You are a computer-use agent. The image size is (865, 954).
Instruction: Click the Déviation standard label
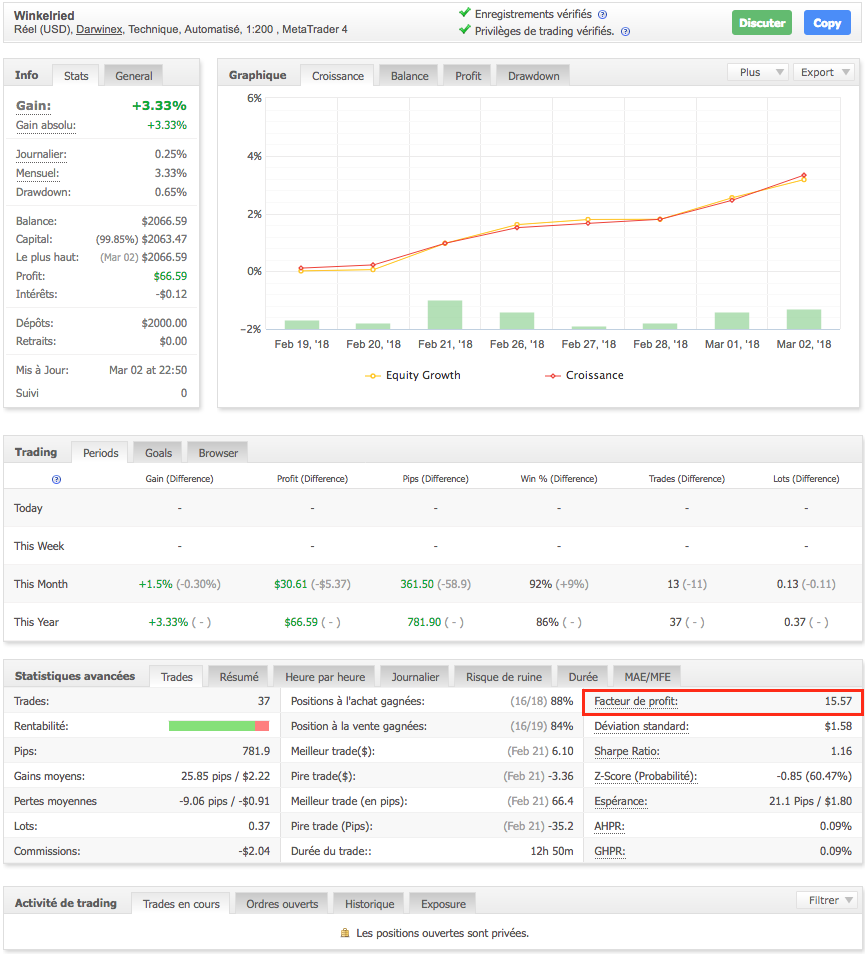pyautogui.click(x=641, y=726)
